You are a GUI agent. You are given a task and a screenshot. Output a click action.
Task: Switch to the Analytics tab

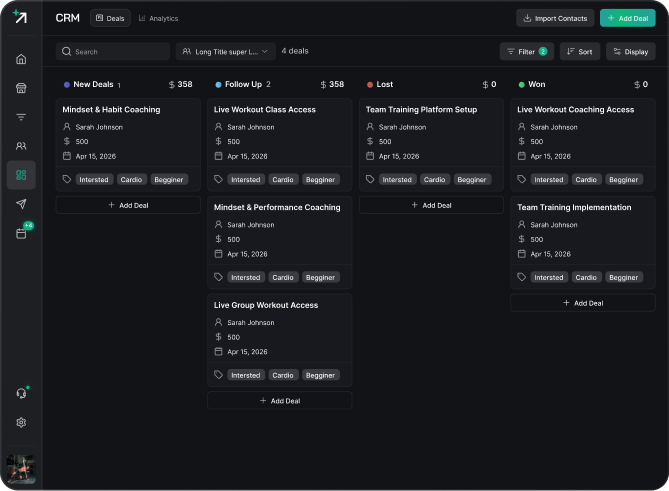[x=158, y=18]
